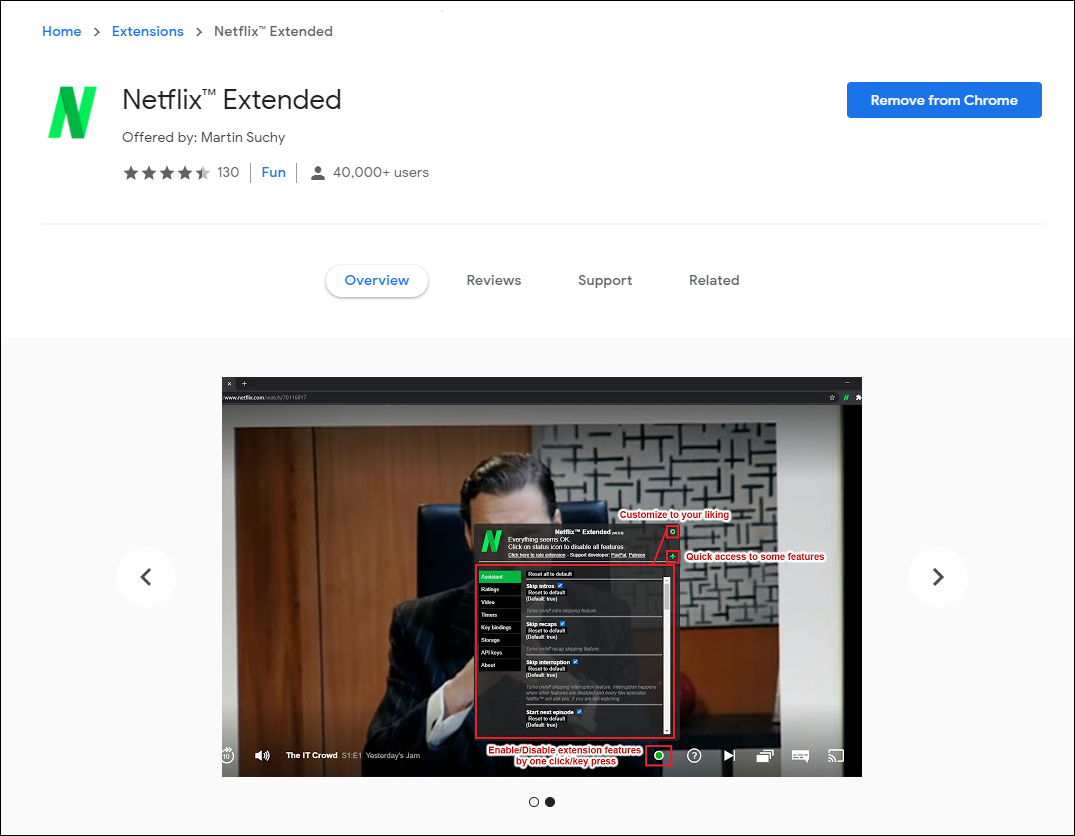
Task: Switch to the Reviews tab
Action: pos(494,280)
